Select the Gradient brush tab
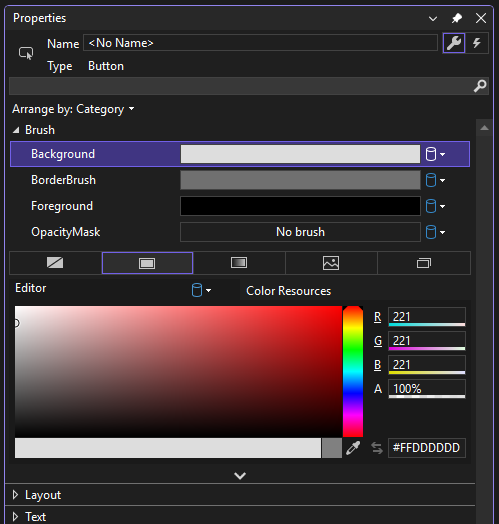The width and height of the screenshot is (499, 524). click(x=239, y=263)
